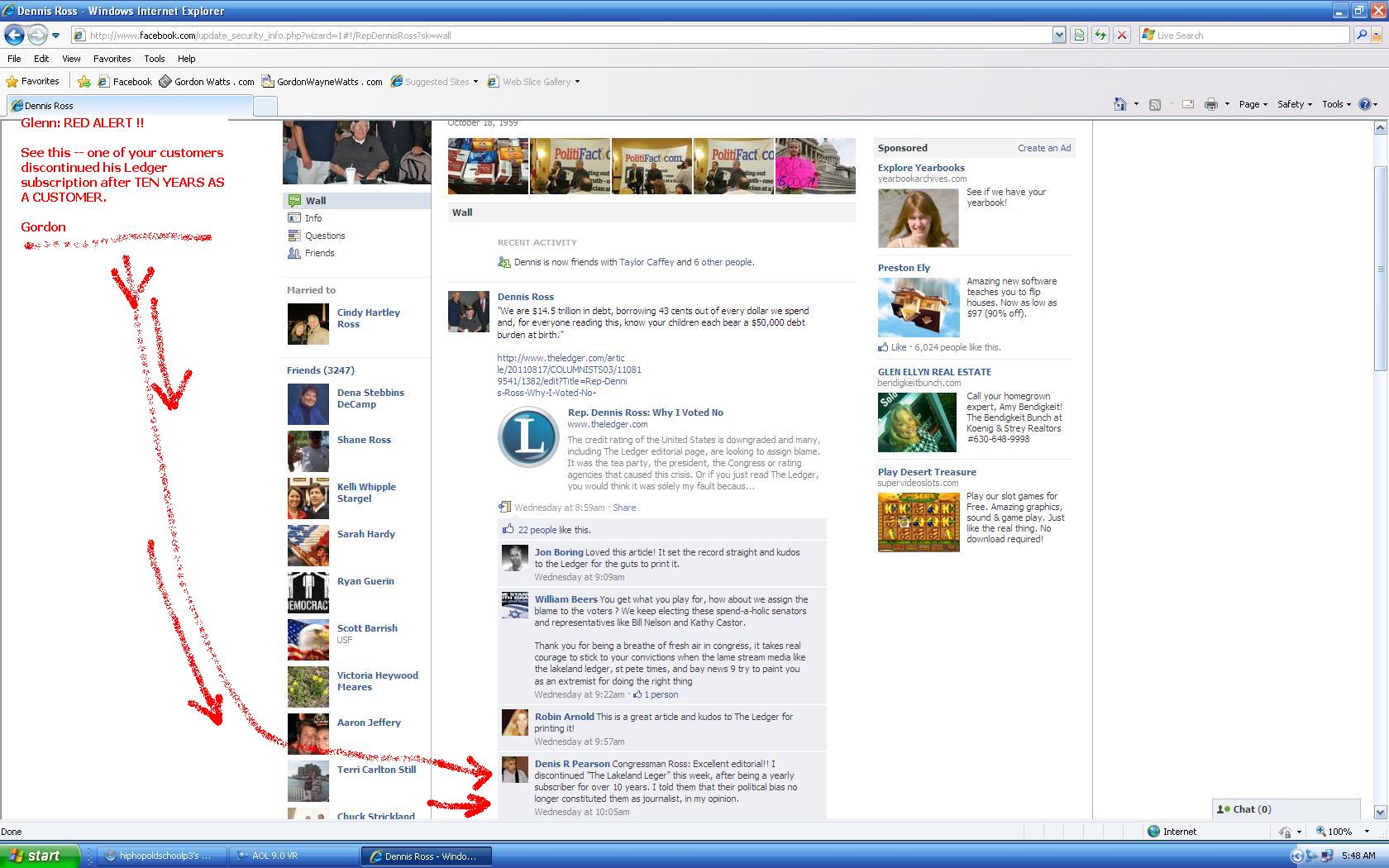Click the search magnifier button
This screenshot has width=1389, height=868.
[x=1361, y=35]
